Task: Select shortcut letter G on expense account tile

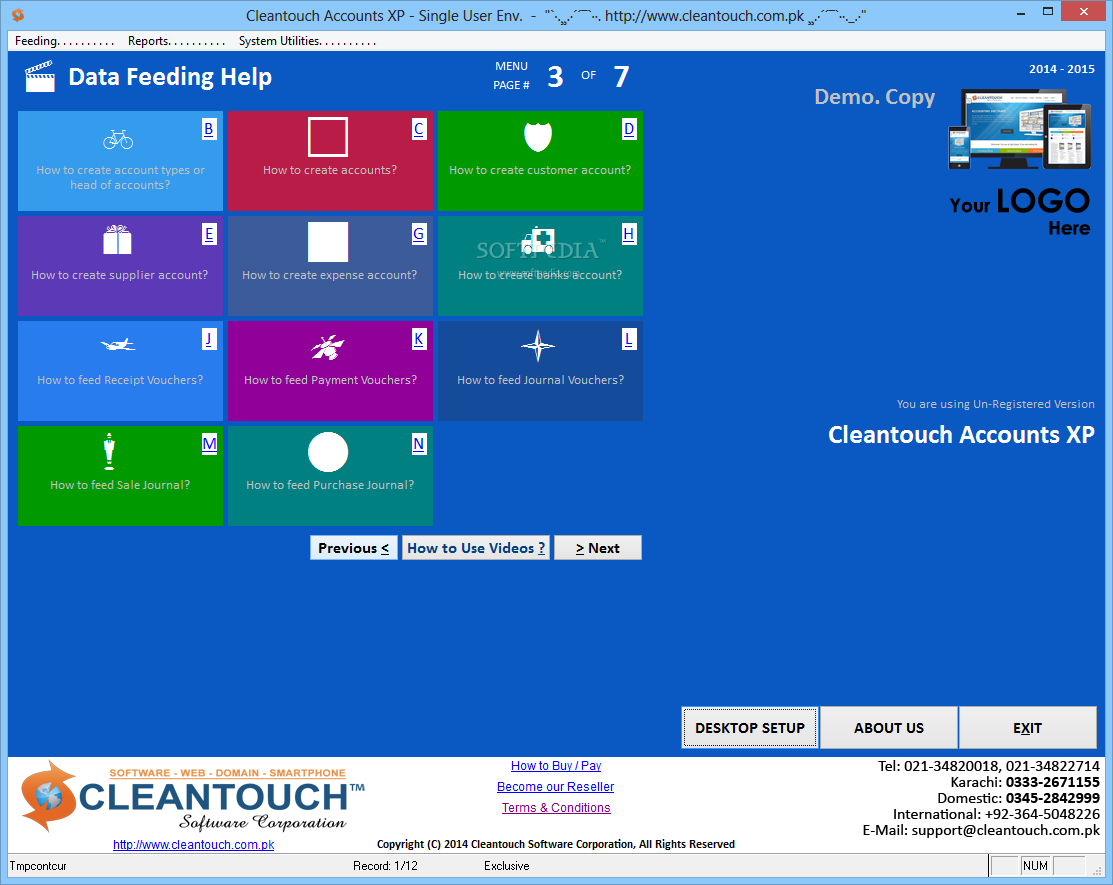Action: [419, 234]
